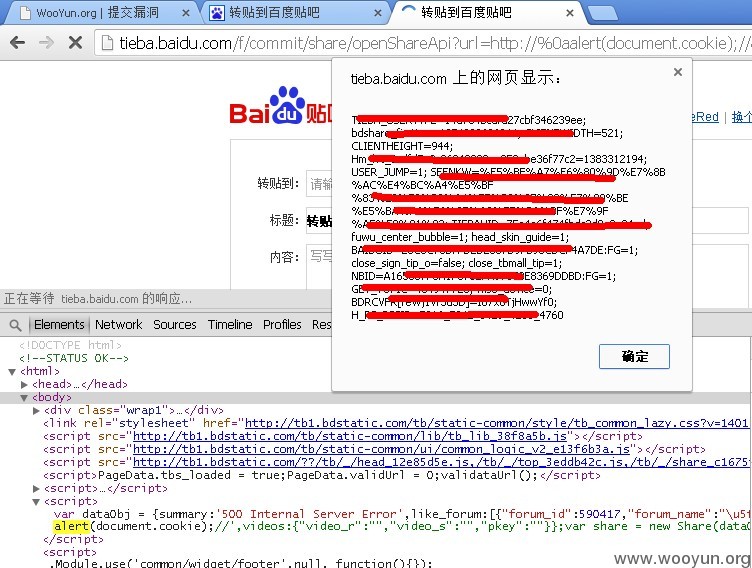Click the browser back arrow
The width and height of the screenshot is (752, 568).
coord(17,43)
